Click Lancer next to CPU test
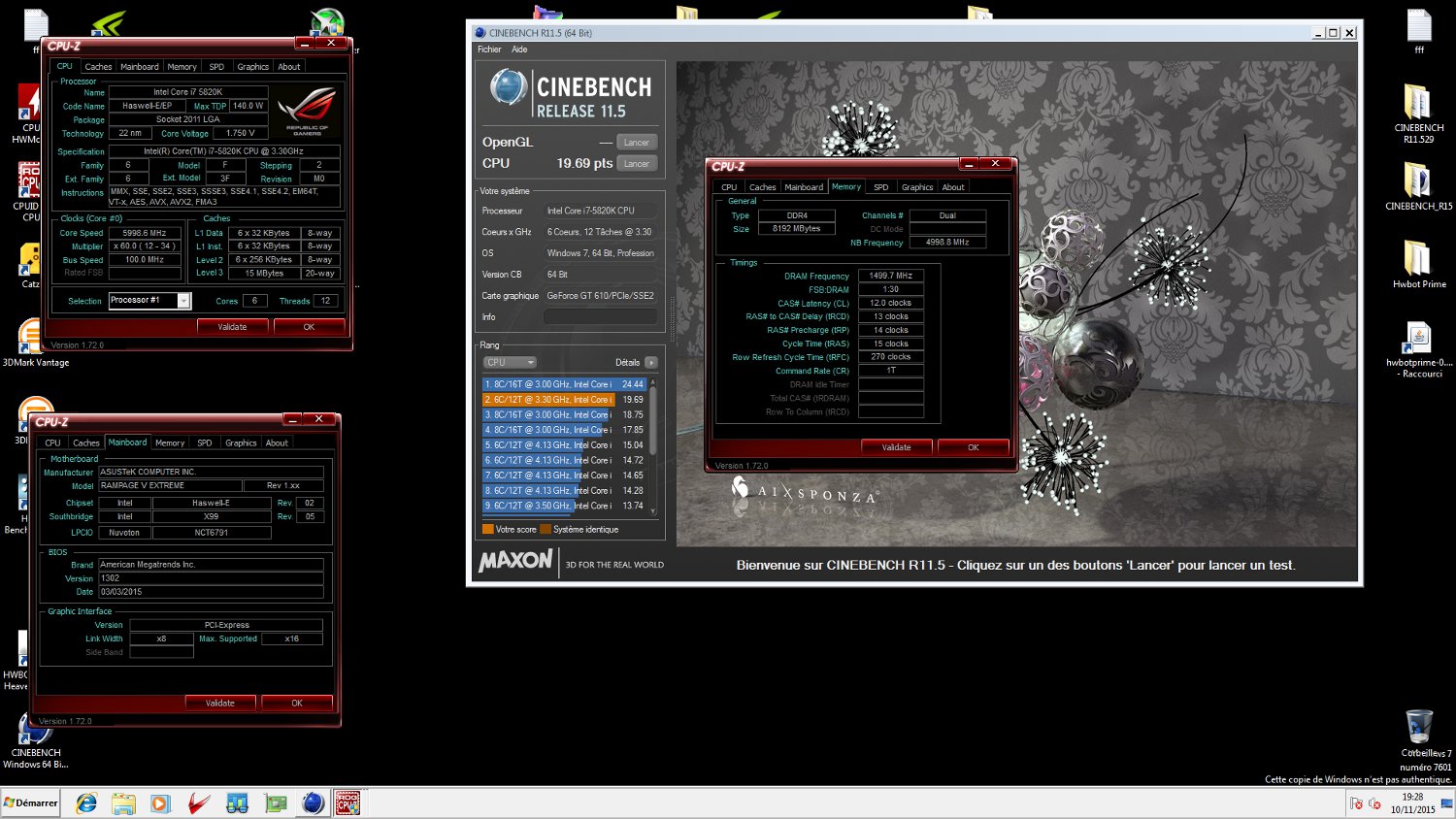1456x819 pixels. 636,164
